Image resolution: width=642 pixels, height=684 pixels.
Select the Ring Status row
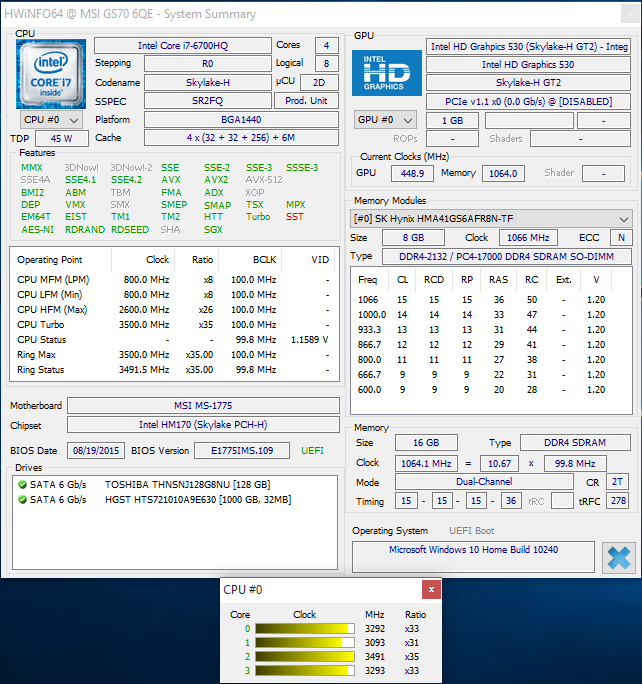(174, 370)
